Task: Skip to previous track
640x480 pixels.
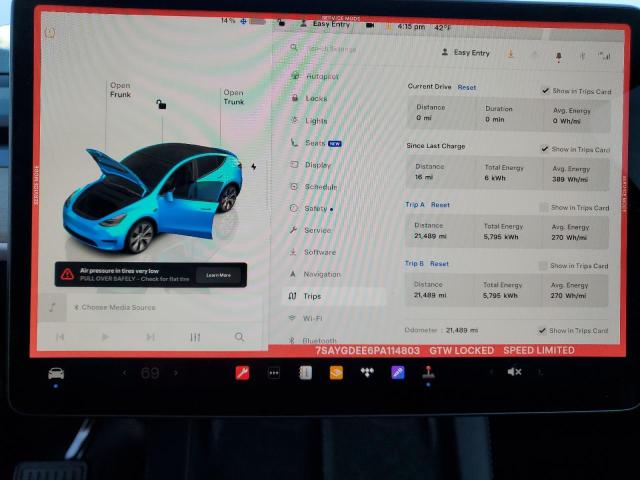Action: coord(60,337)
